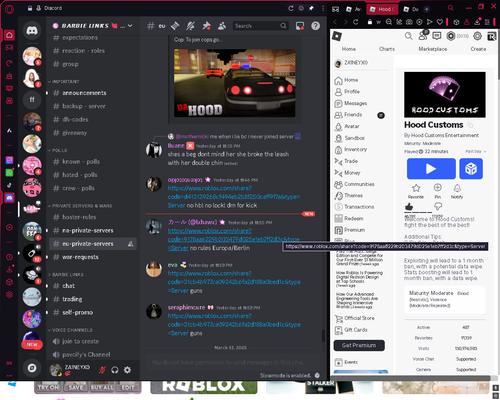Reload the Discord panel
Image resolution: width=500 pixels, height=400 pixels.
click(x=291, y=8)
